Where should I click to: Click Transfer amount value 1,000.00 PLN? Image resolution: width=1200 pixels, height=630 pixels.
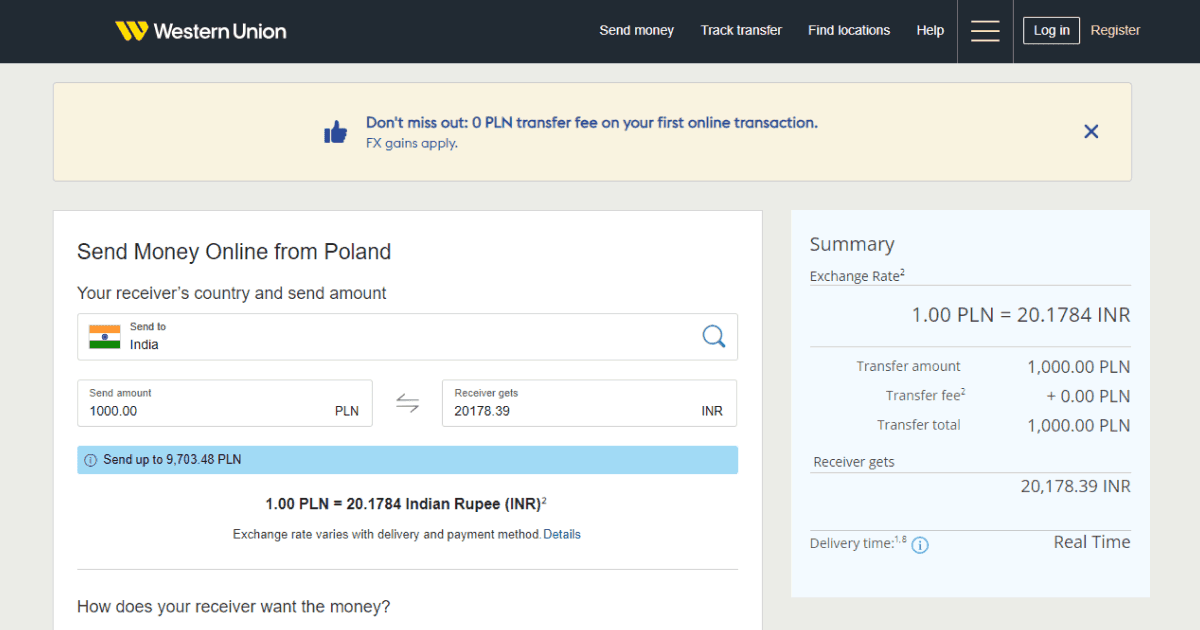click(1079, 367)
